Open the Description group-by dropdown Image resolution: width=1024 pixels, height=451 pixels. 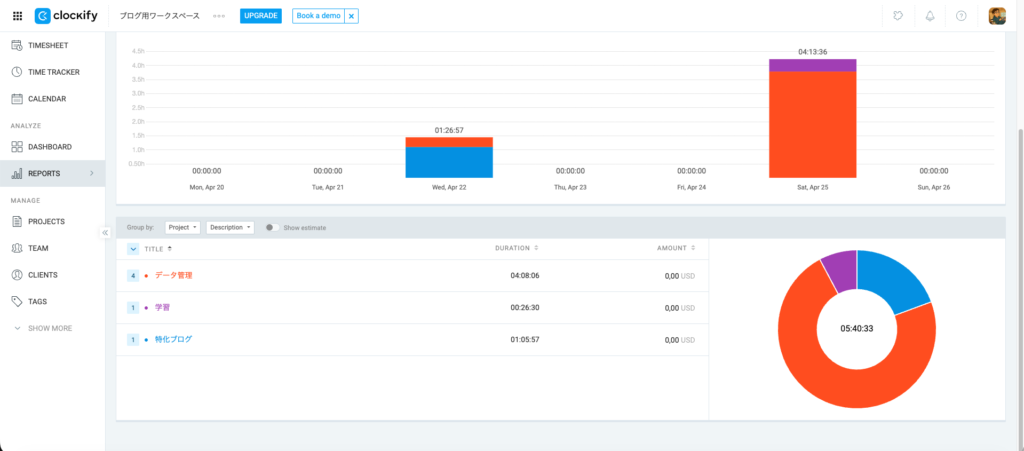click(x=230, y=228)
